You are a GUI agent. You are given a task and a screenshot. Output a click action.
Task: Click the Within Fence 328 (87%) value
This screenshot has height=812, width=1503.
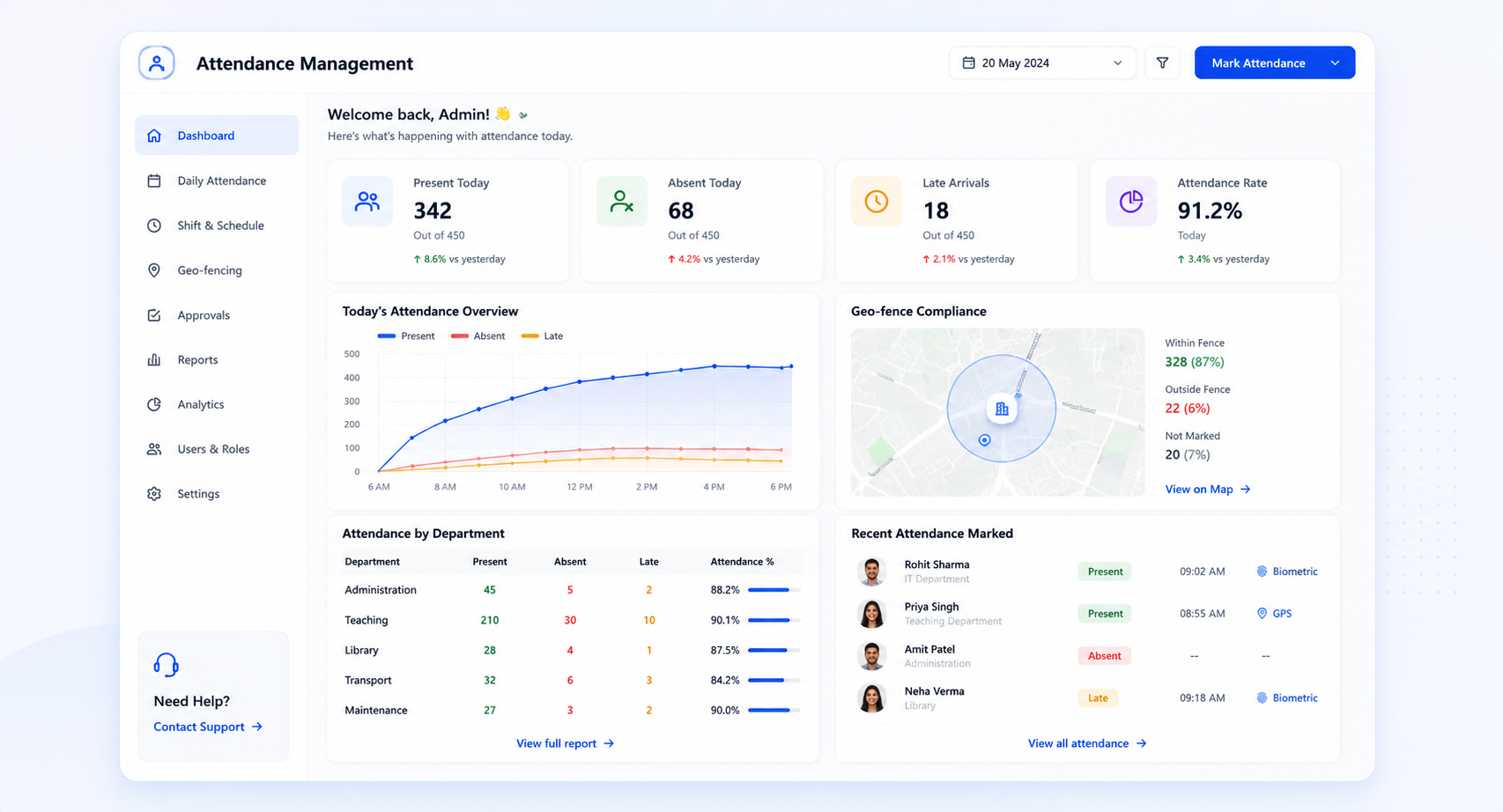pyautogui.click(x=1195, y=362)
